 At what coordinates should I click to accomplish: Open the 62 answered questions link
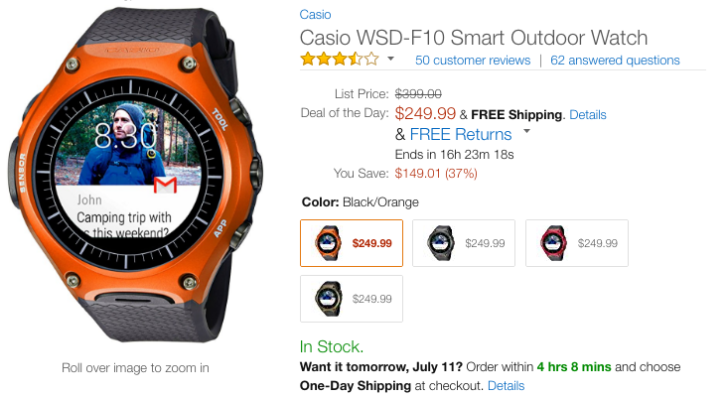615,60
